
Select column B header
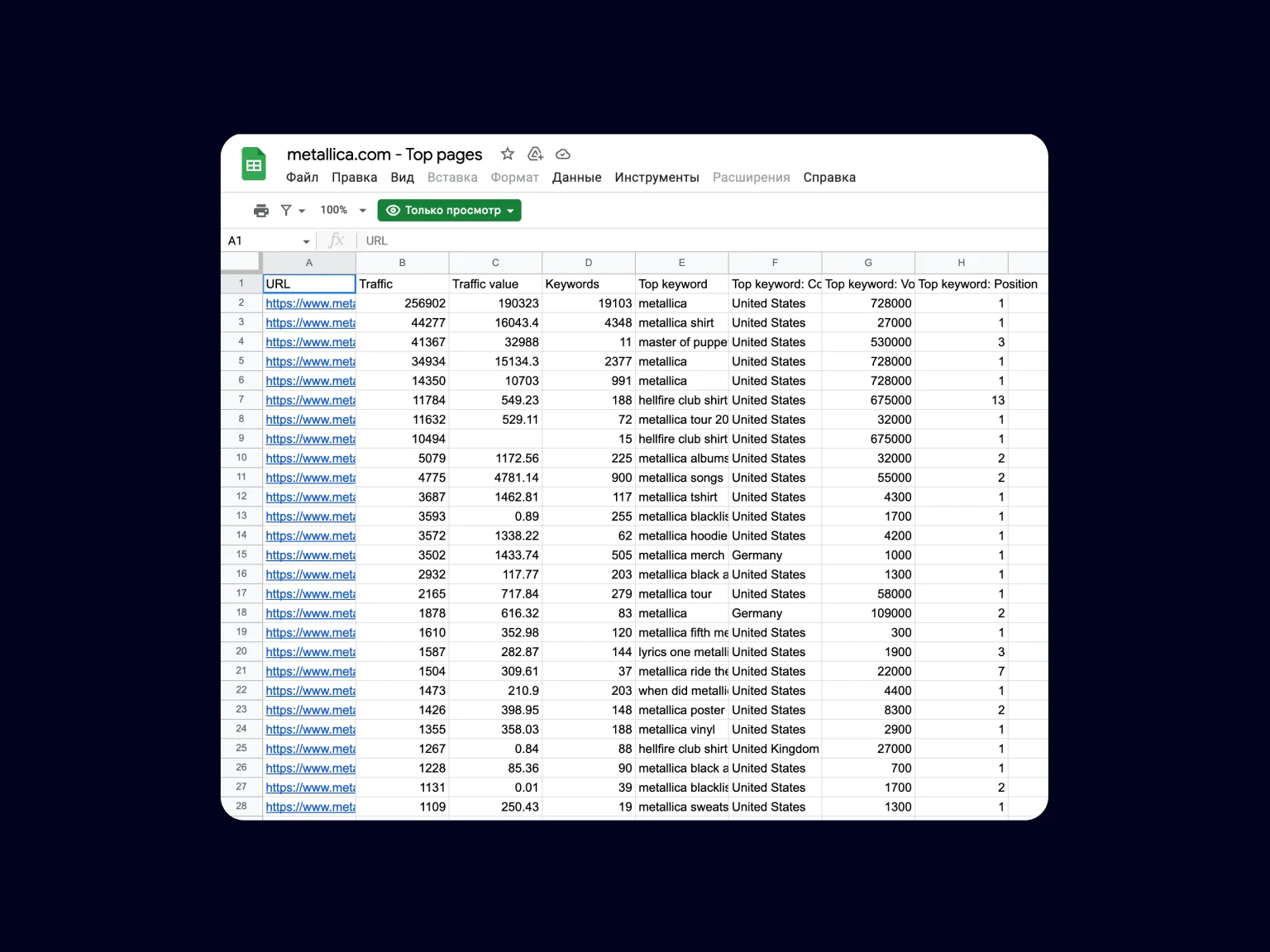[403, 263]
